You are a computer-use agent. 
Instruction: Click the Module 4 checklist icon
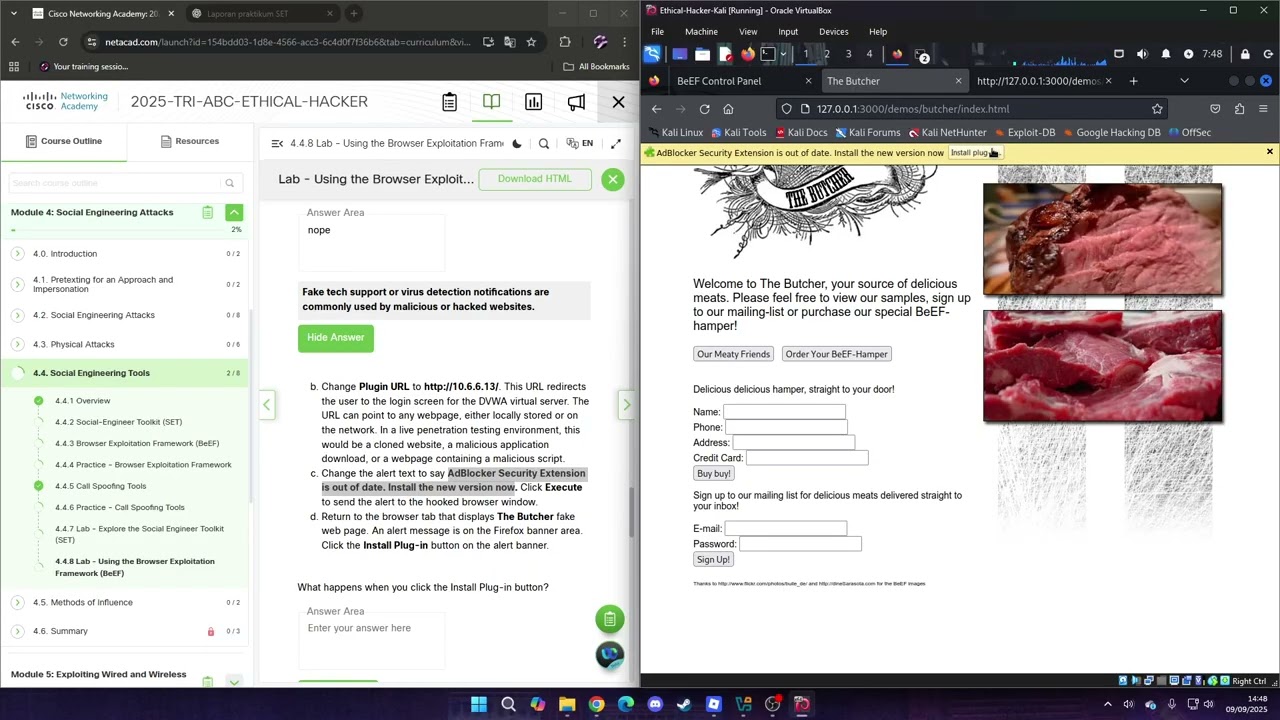click(207, 212)
